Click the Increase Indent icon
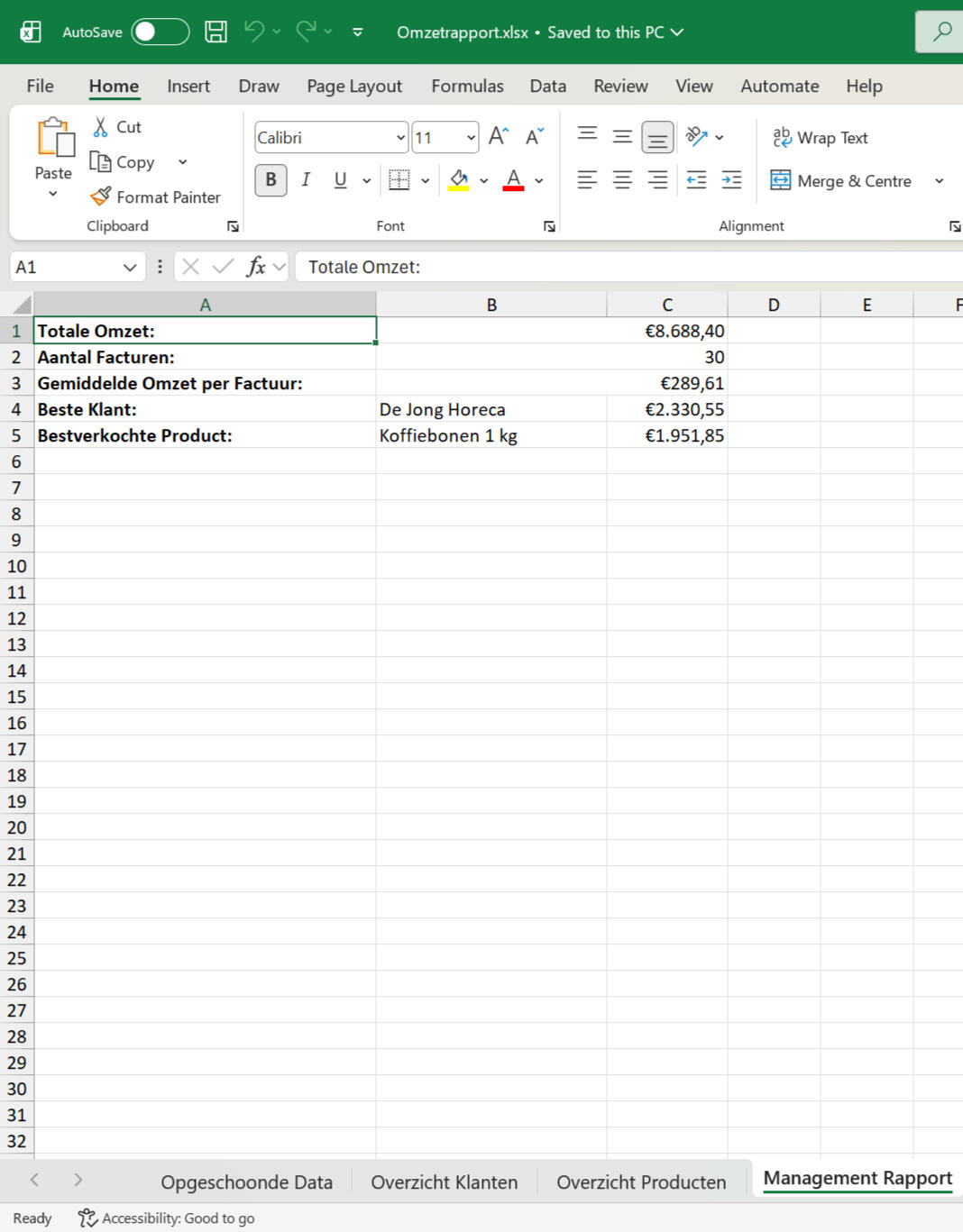The height and width of the screenshot is (1232, 963). click(731, 180)
